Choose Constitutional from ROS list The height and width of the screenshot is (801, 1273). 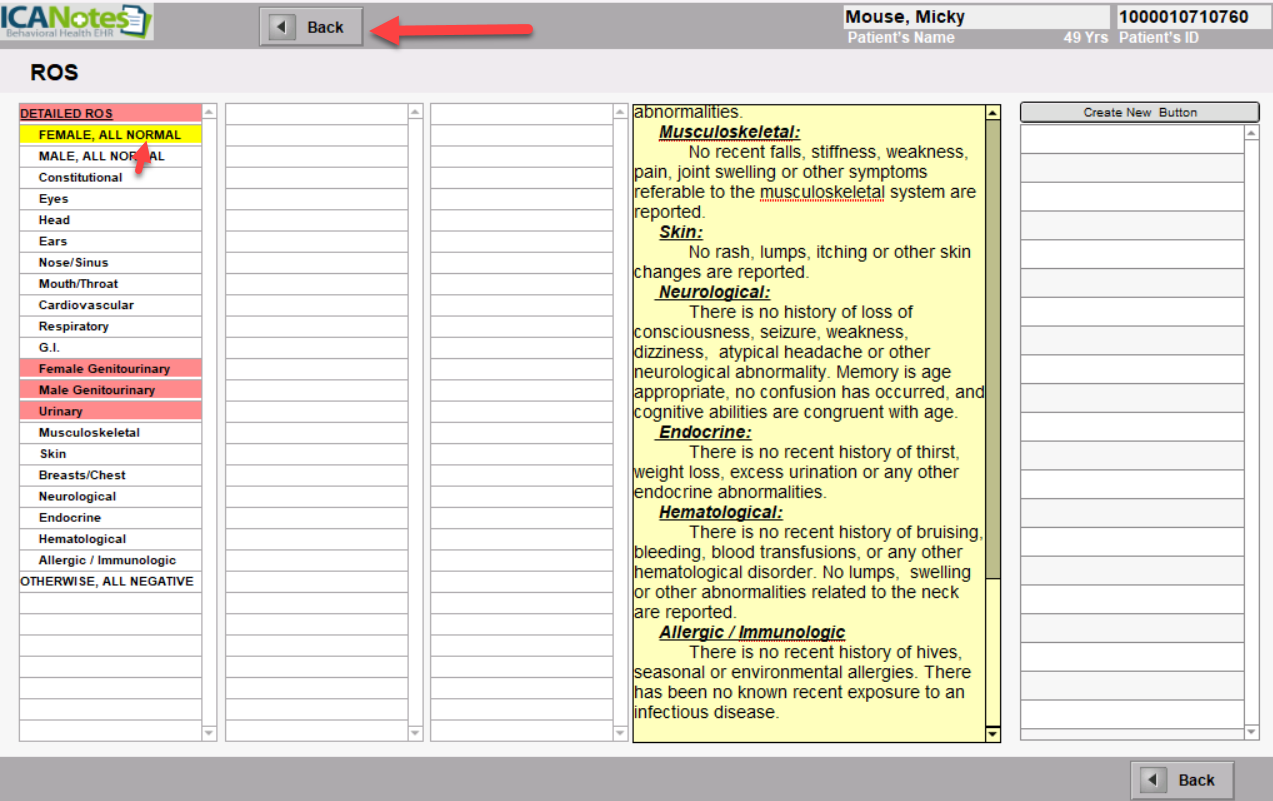80,178
